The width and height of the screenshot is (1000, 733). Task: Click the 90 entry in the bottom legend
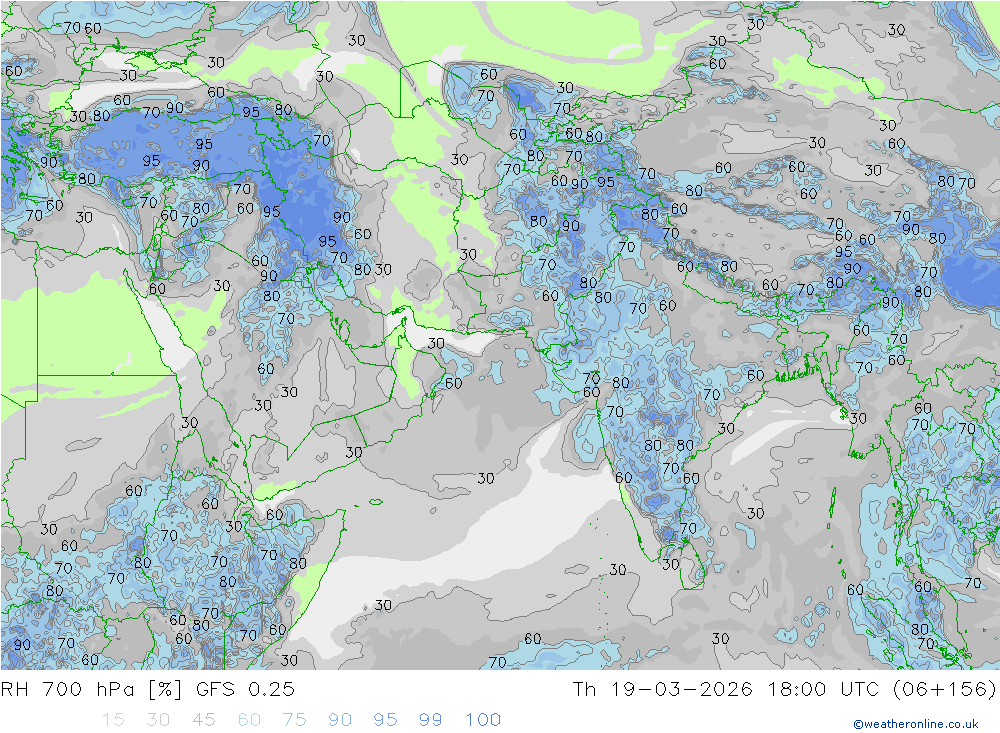pos(340,720)
